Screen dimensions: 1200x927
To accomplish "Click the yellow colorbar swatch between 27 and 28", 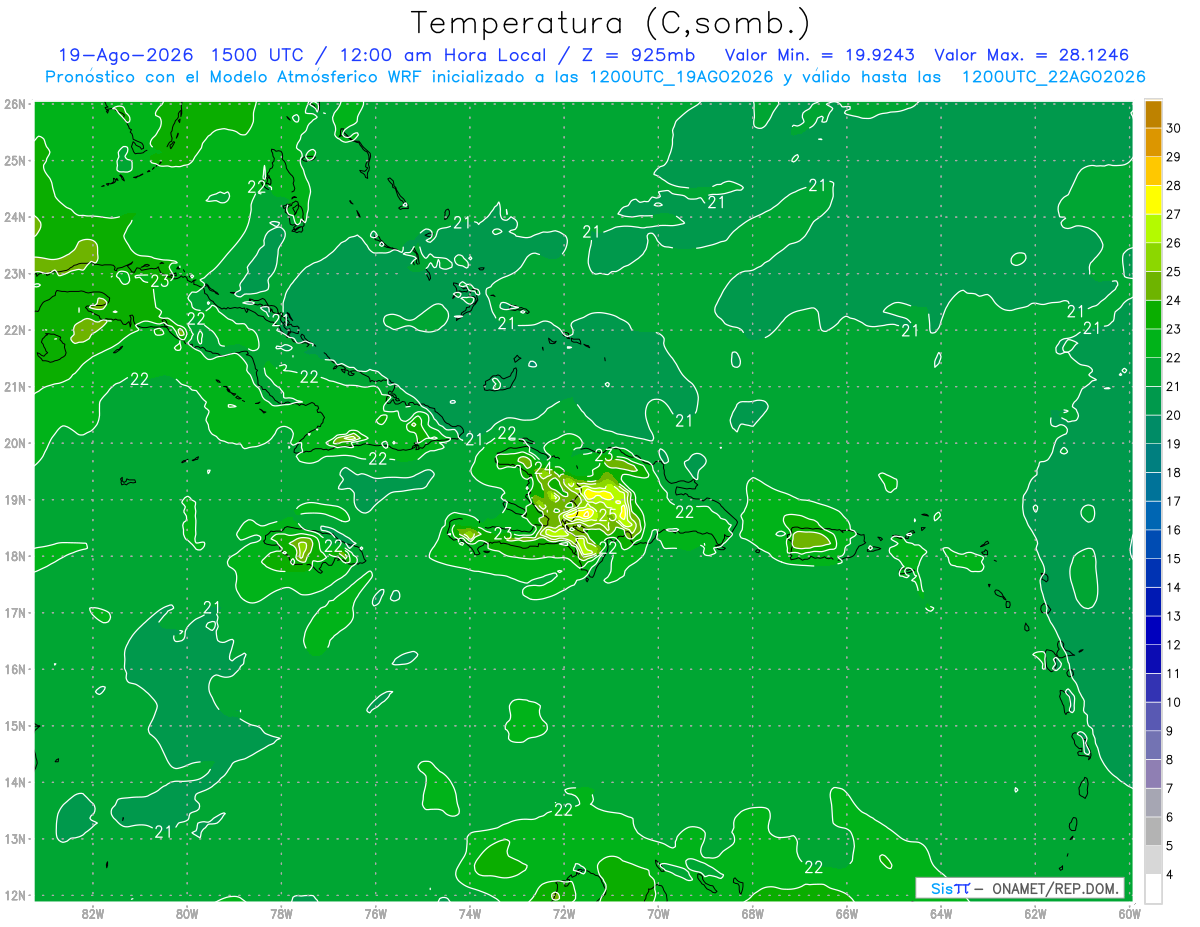I will click(x=1153, y=198).
